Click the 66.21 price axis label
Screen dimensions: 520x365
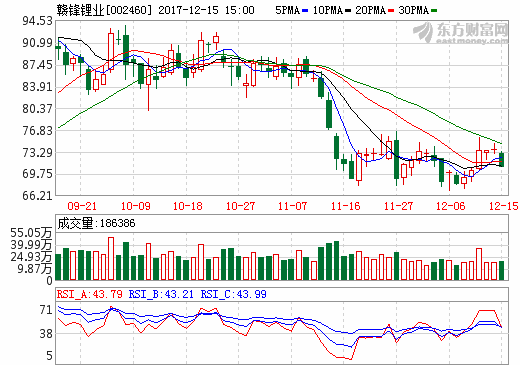coord(38,196)
